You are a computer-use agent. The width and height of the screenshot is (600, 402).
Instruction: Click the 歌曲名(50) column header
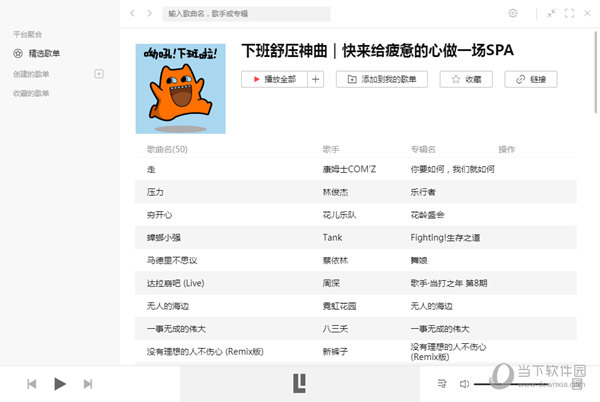click(167, 149)
